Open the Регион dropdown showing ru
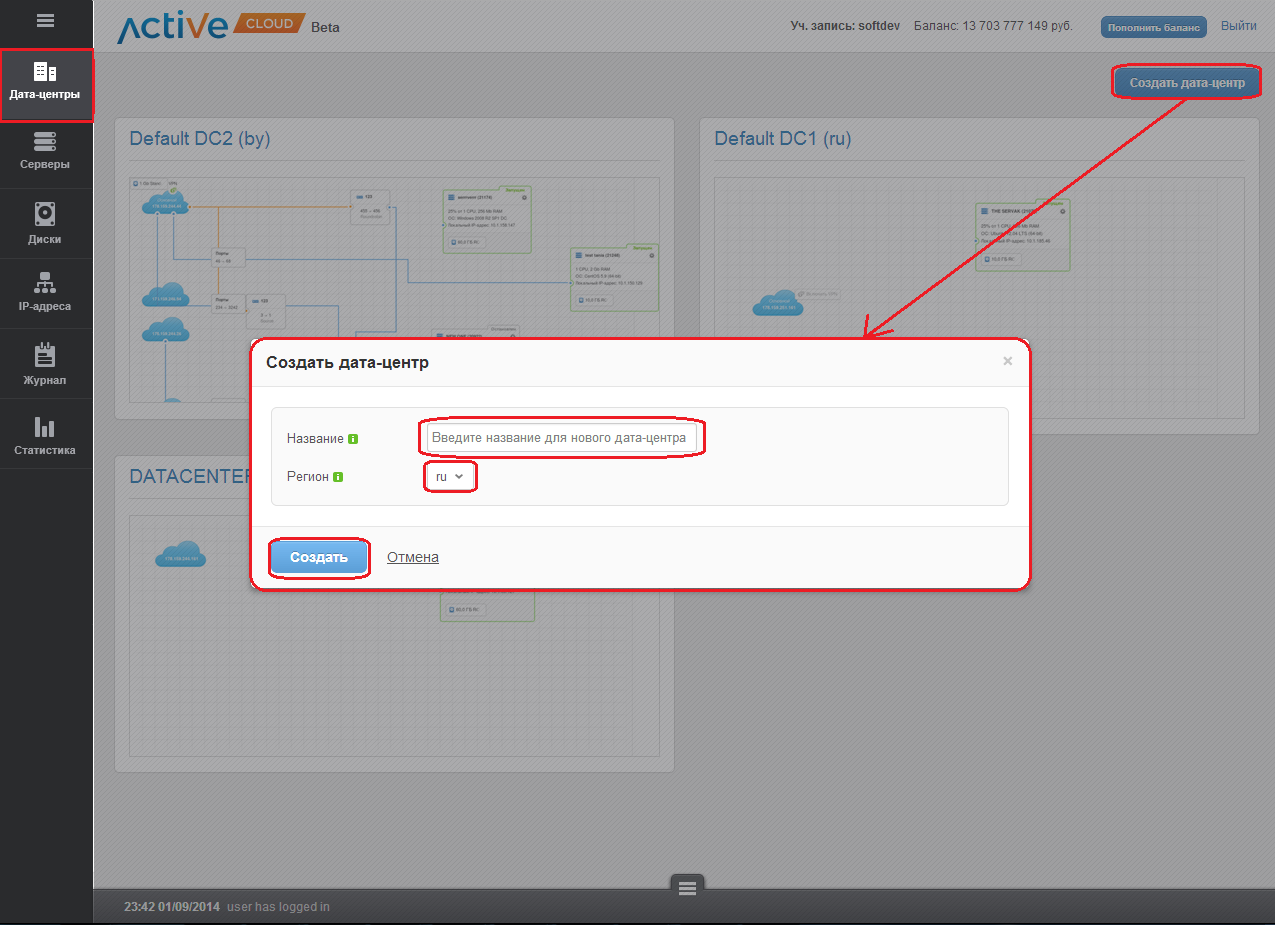 coord(449,477)
